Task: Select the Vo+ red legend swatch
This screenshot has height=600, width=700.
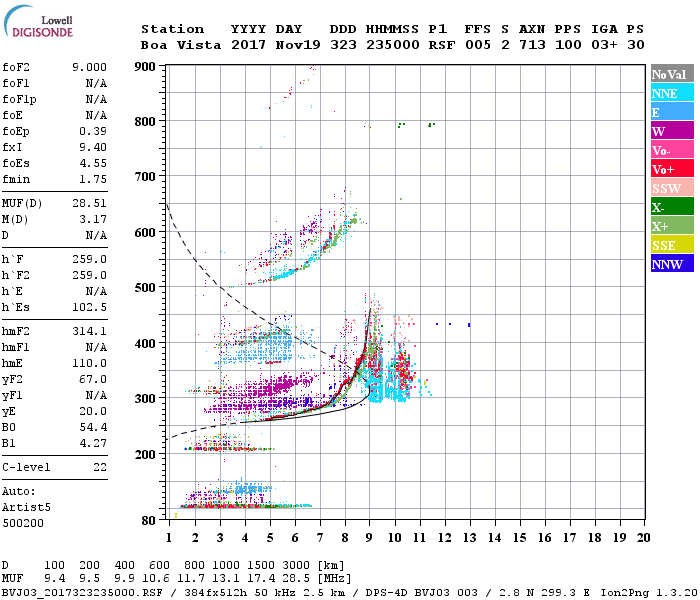Action: click(672, 169)
